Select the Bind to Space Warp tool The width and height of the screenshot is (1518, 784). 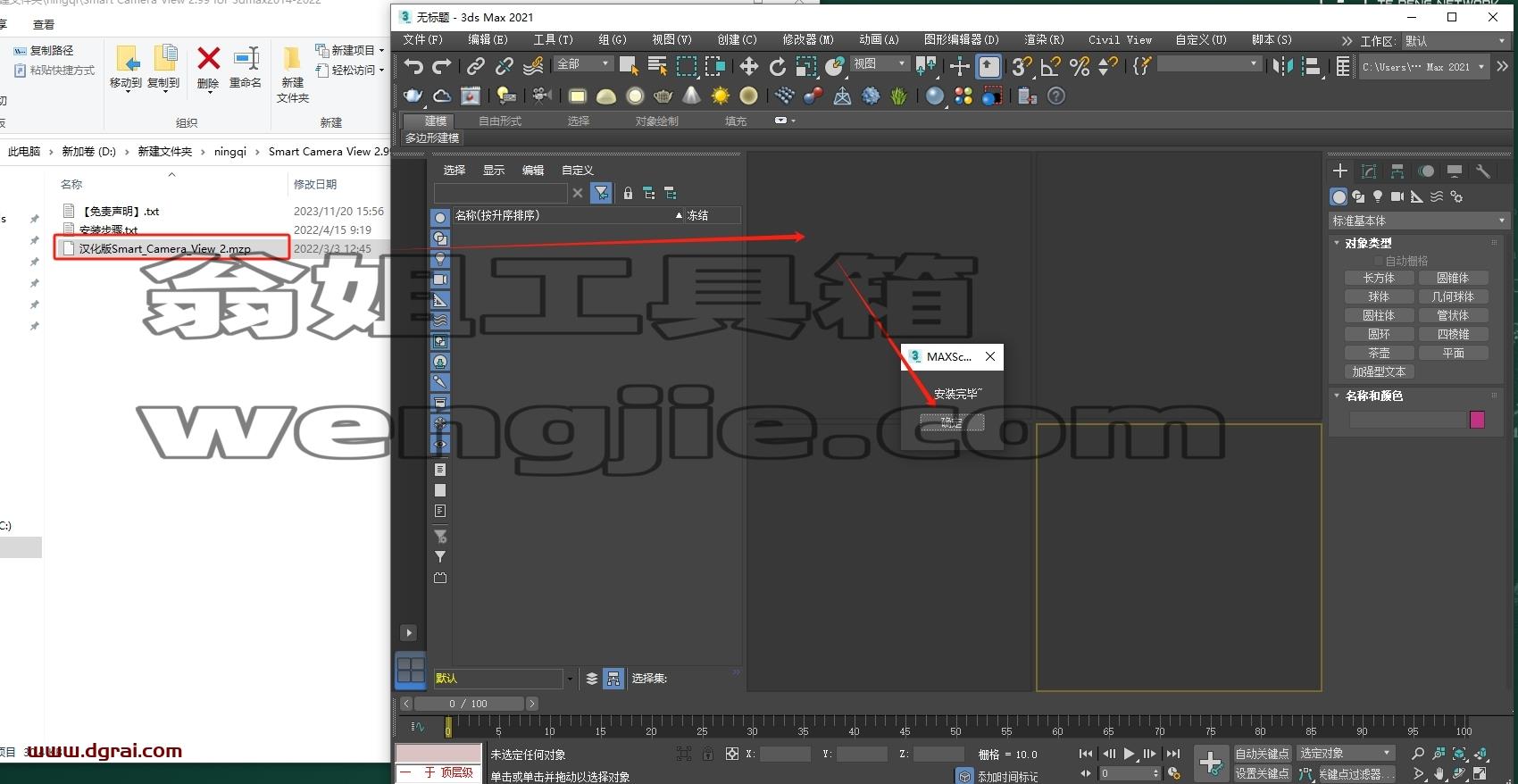(533, 66)
